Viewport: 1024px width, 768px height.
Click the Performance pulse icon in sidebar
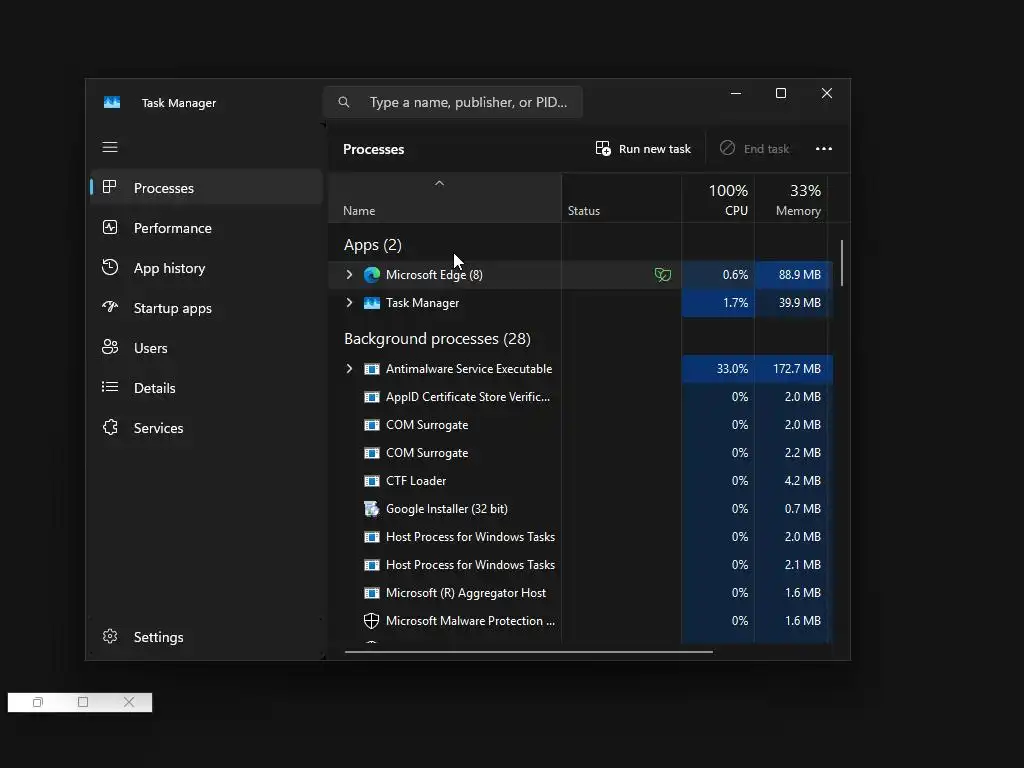coord(110,227)
